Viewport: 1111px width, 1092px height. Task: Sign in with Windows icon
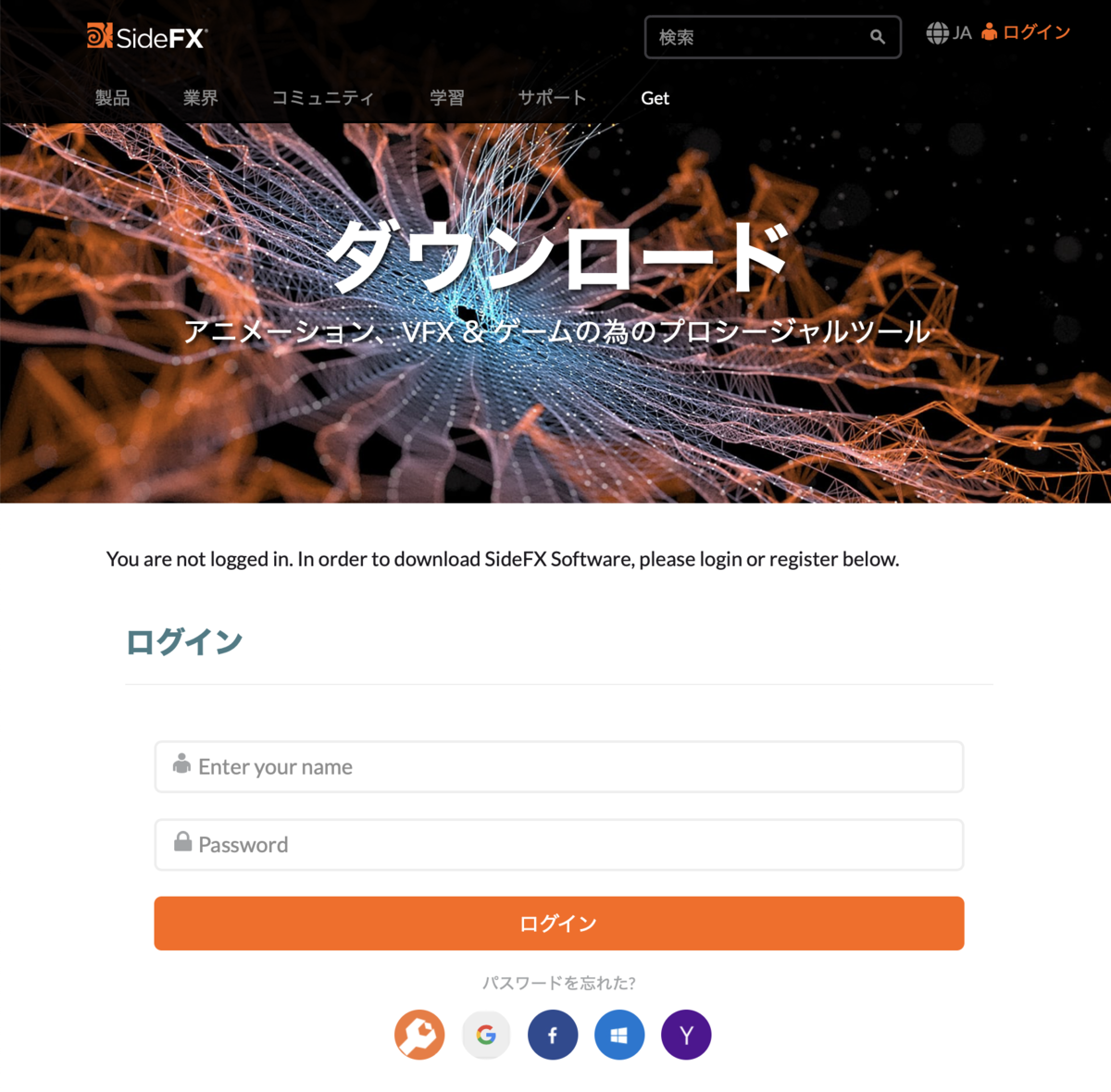[619, 1035]
